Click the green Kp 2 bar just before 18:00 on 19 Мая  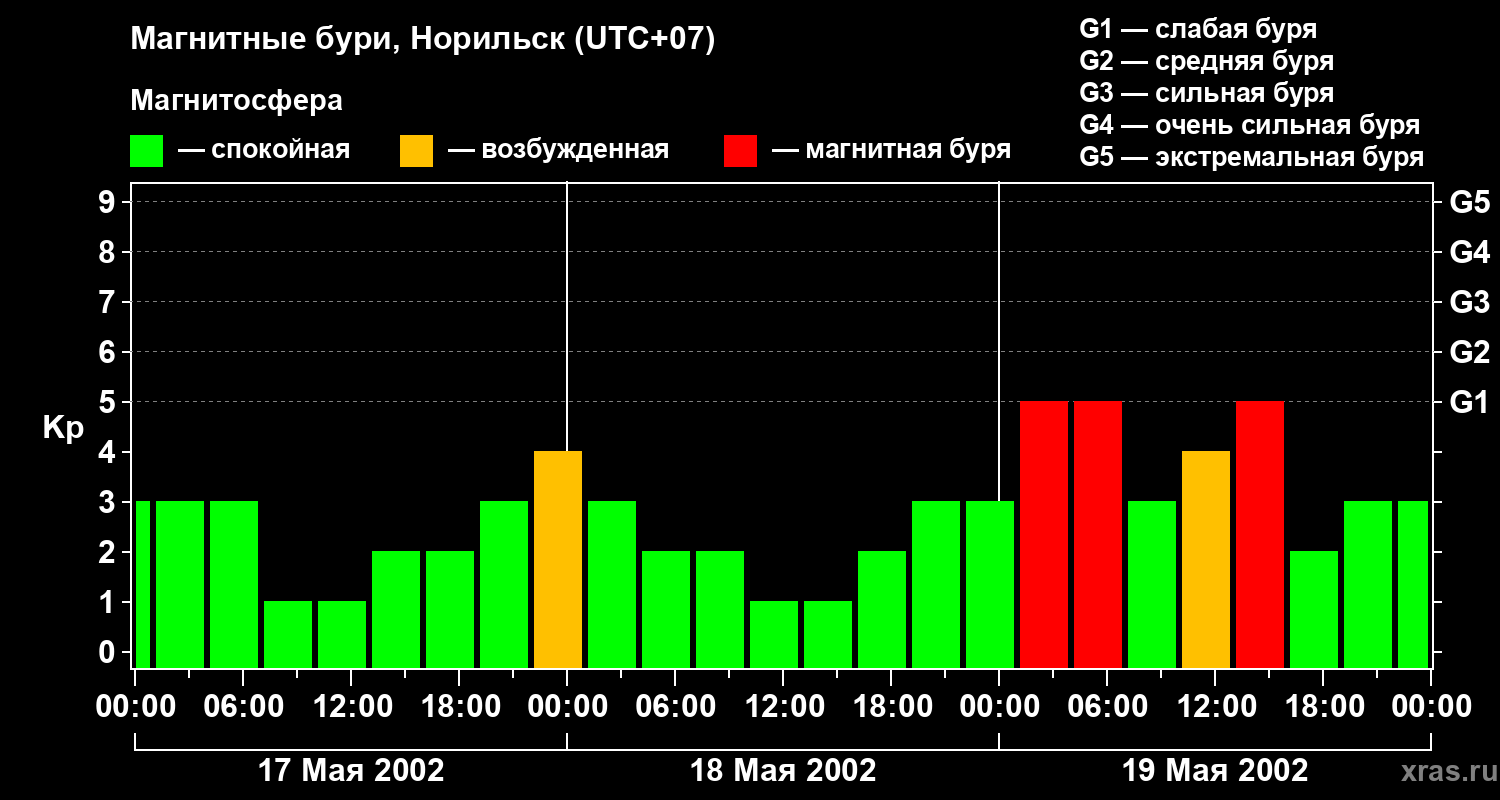click(x=1314, y=610)
